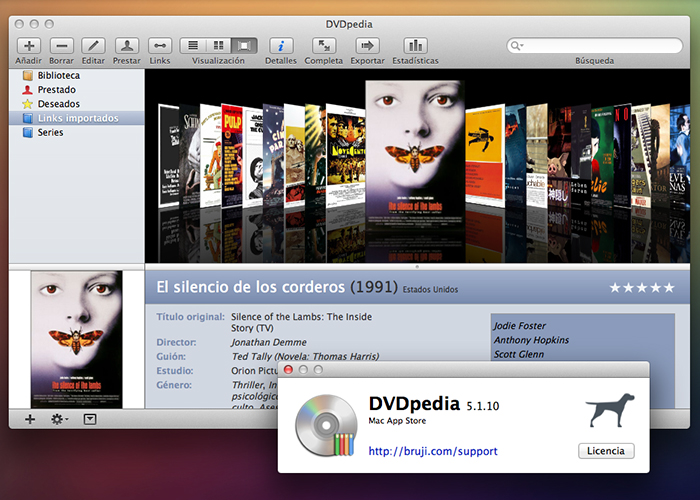Open the search magnifier options dropdown
The width and height of the screenshot is (700, 500).
click(x=517, y=46)
